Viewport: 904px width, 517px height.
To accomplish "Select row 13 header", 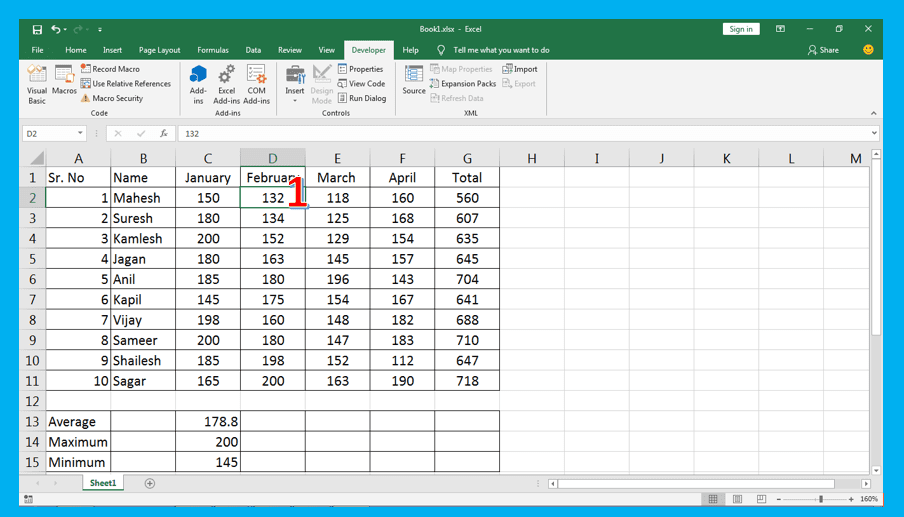I will click(32, 421).
